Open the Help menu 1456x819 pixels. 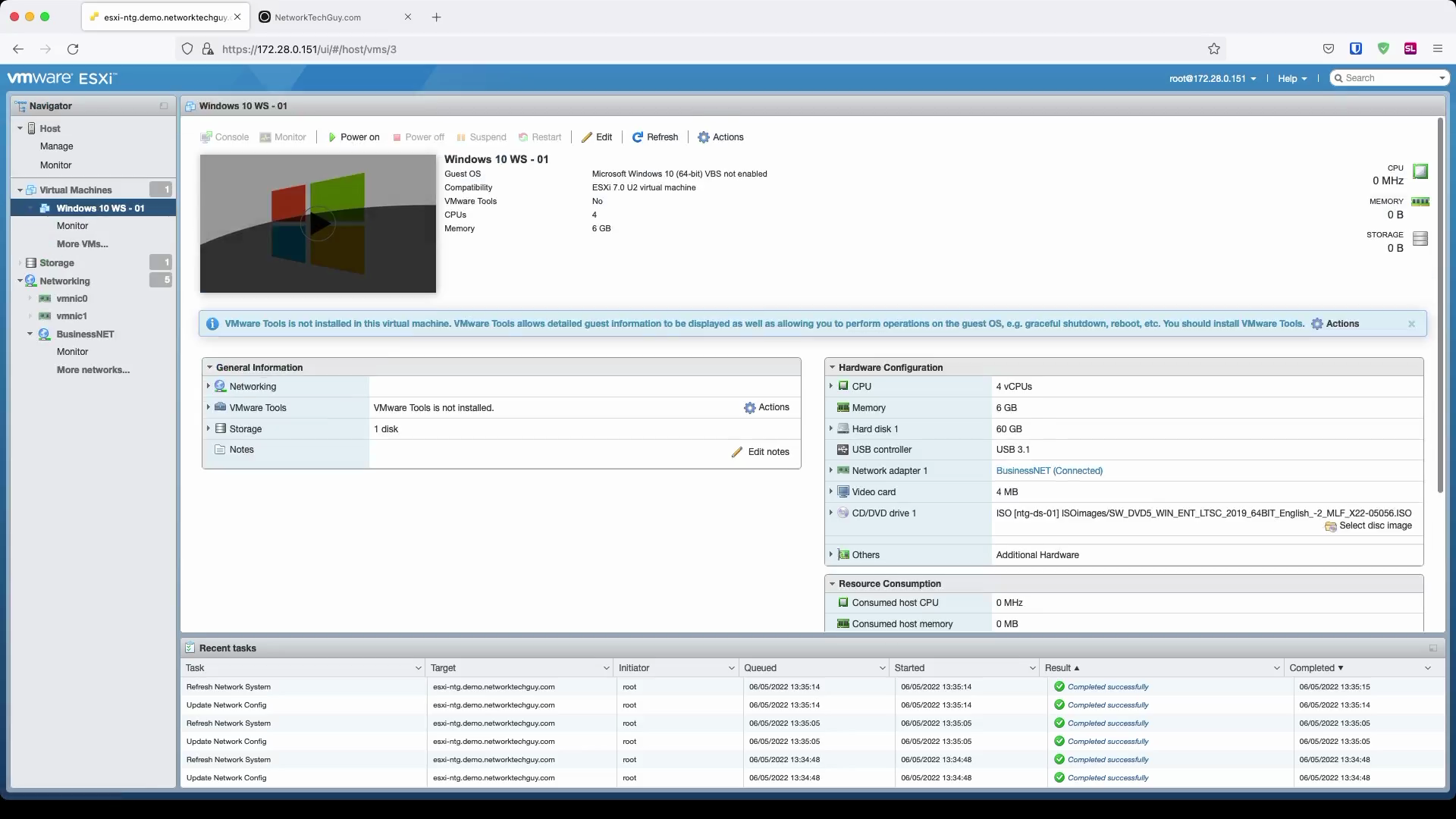coord(1292,78)
